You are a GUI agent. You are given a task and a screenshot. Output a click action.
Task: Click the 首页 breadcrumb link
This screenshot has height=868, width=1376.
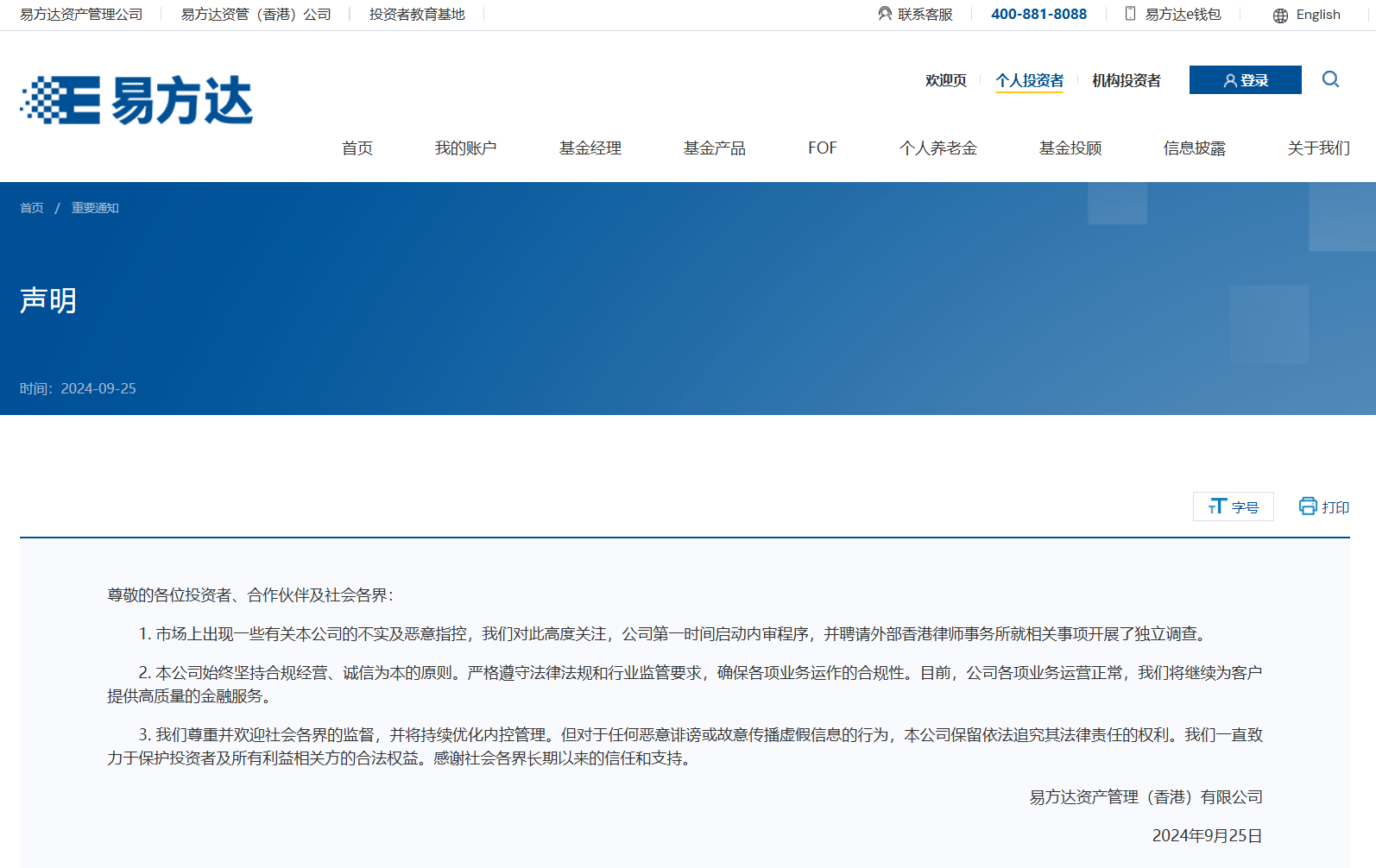[32, 208]
